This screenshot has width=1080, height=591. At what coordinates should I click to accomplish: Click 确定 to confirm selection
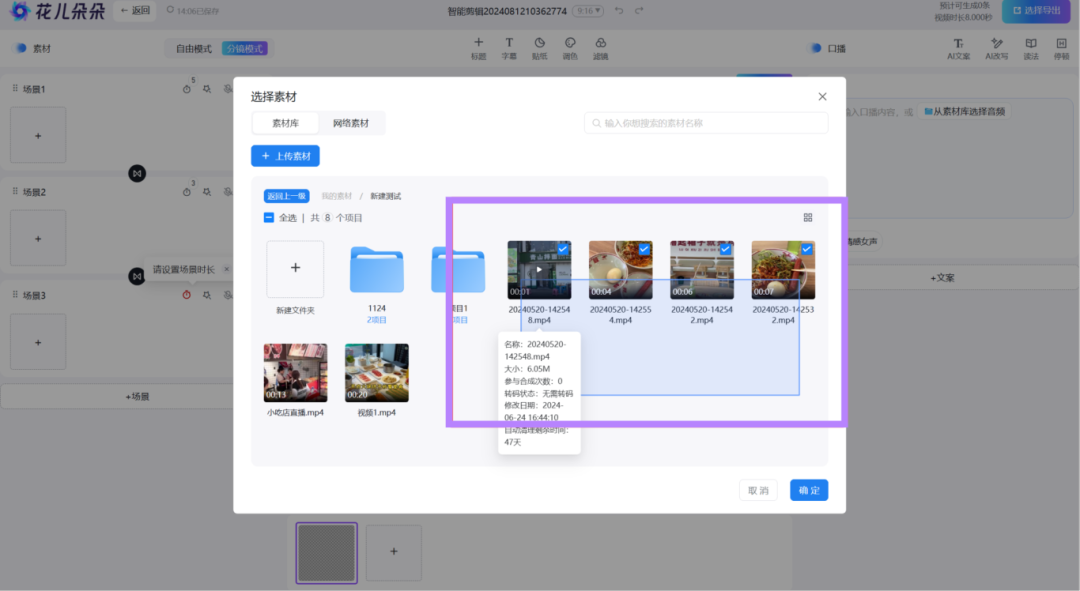(x=809, y=490)
